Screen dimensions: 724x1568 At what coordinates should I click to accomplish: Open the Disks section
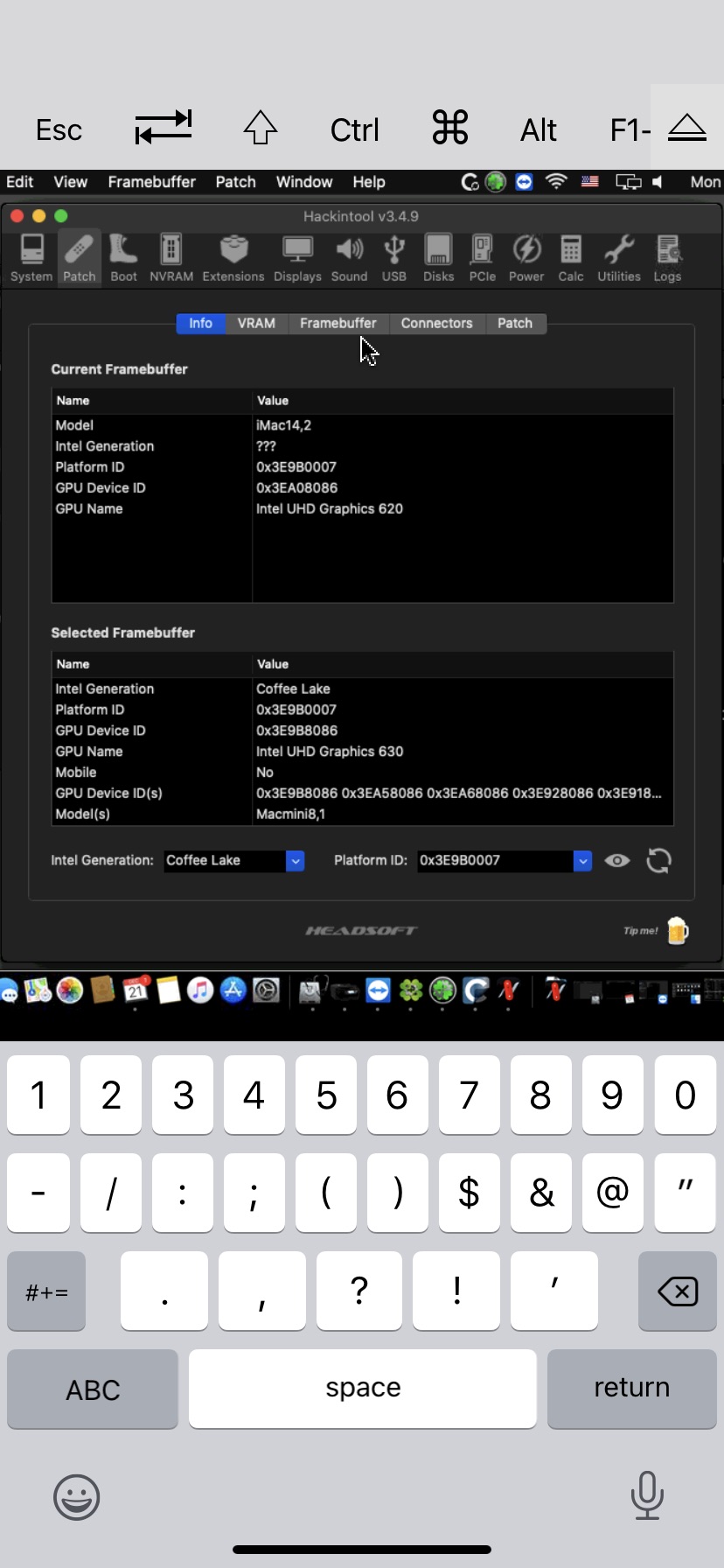point(438,258)
